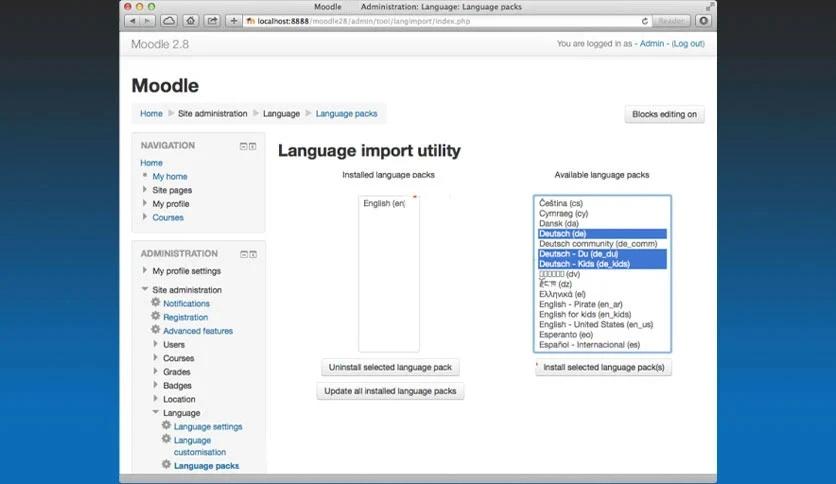This screenshot has height=484, width=836.
Task: Click the share icon in toolbar
Action: pyautogui.click(x=212, y=21)
